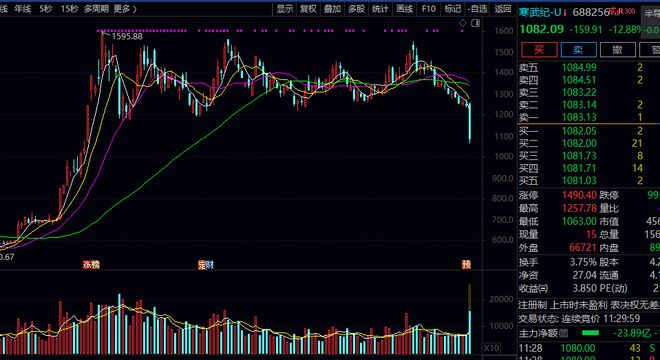Toggle the panel icon beside the diamond
This screenshot has width=660, height=360.
tap(475, 23)
